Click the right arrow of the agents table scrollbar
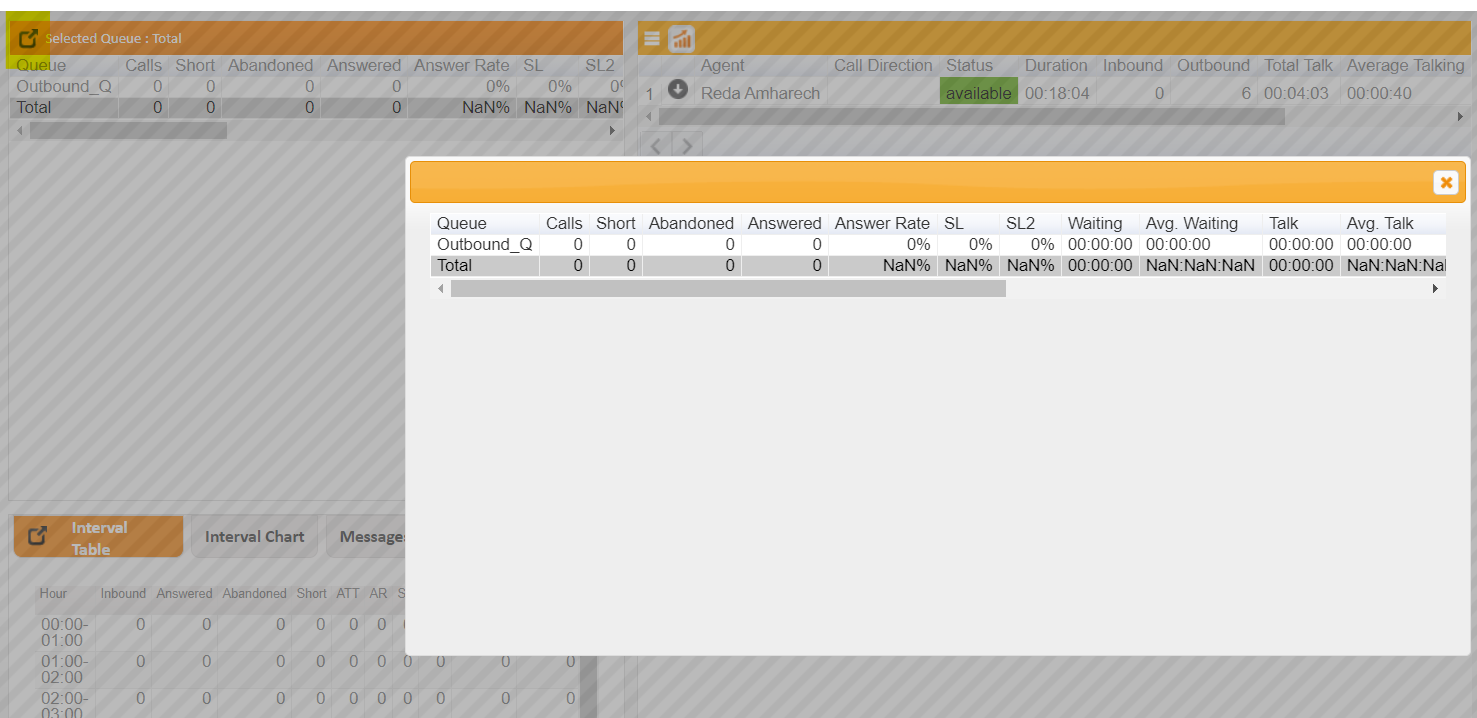1477x718 pixels. [x=1460, y=116]
